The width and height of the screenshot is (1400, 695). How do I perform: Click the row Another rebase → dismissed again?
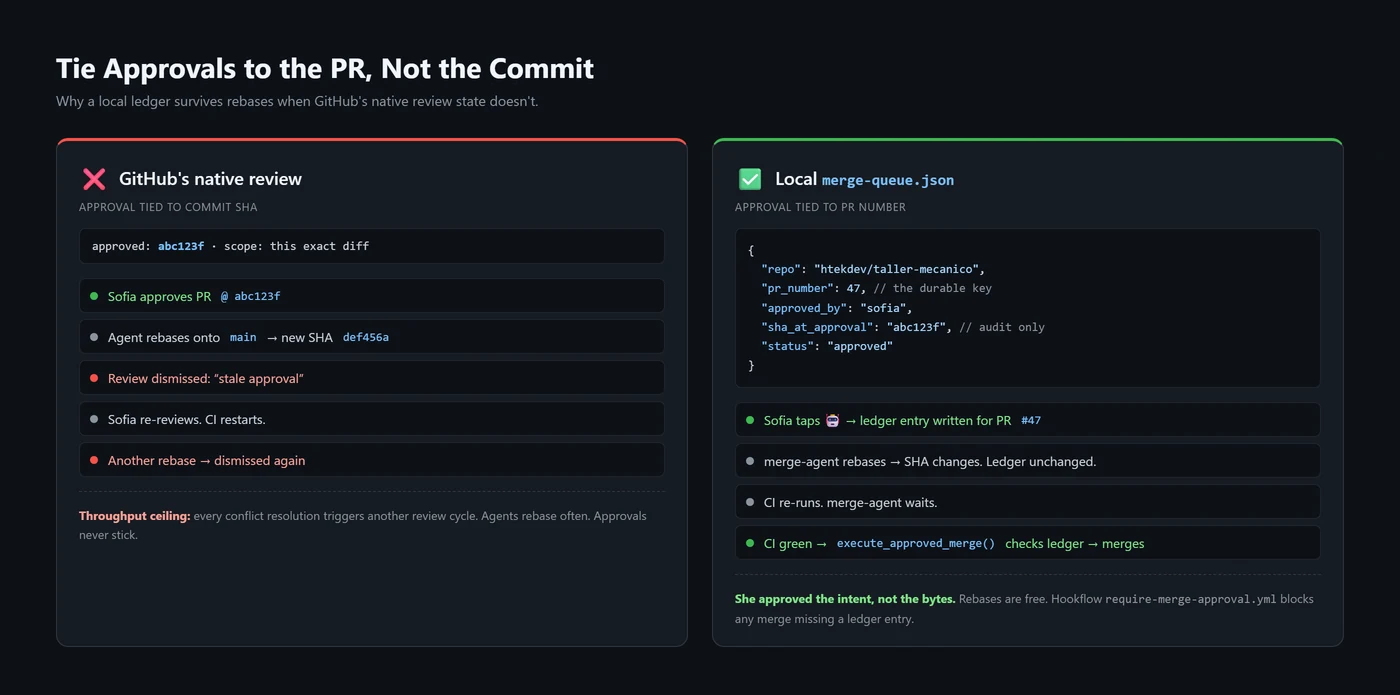coord(372,460)
